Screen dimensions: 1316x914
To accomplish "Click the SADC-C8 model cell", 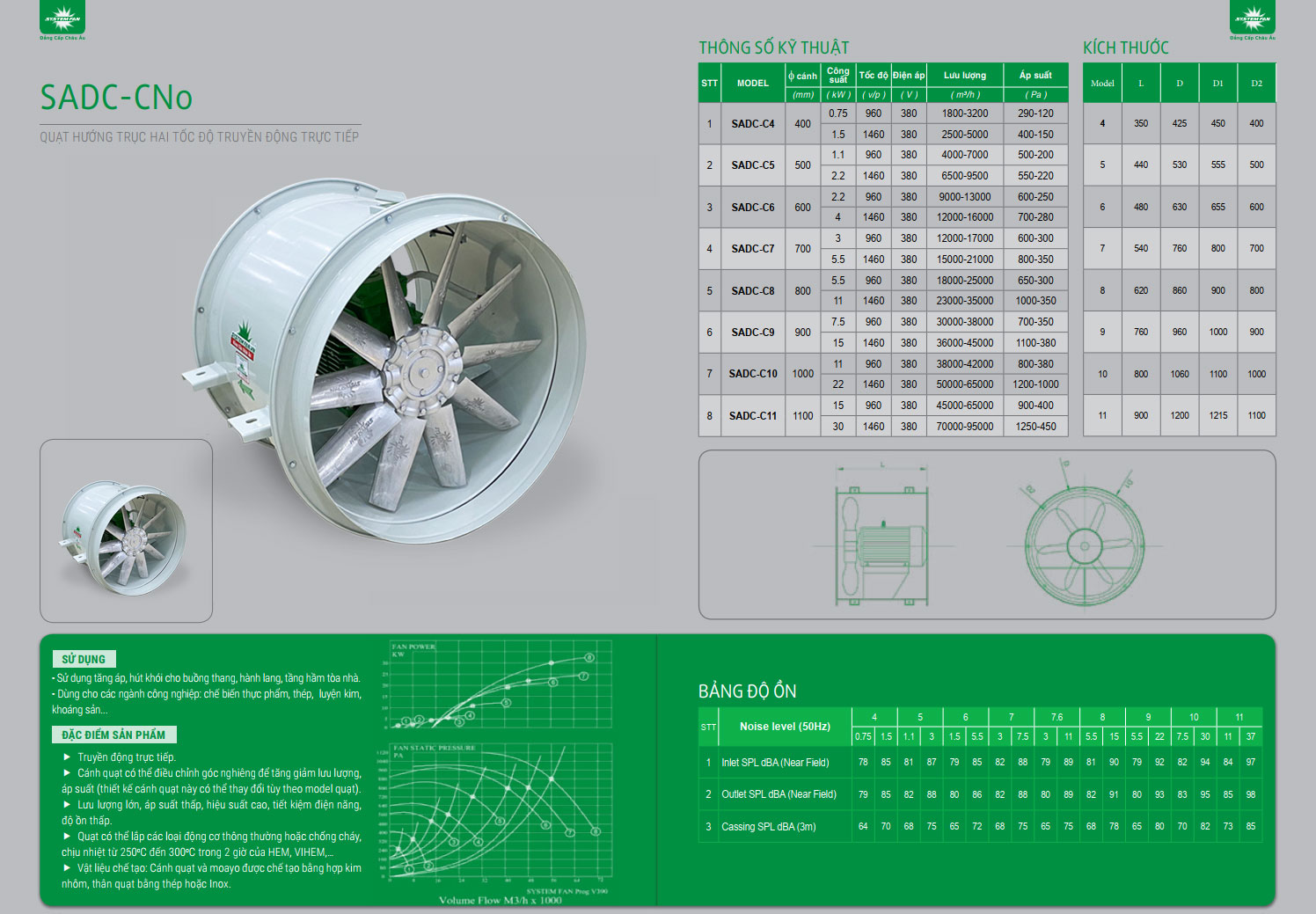I will [x=753, y=291].
